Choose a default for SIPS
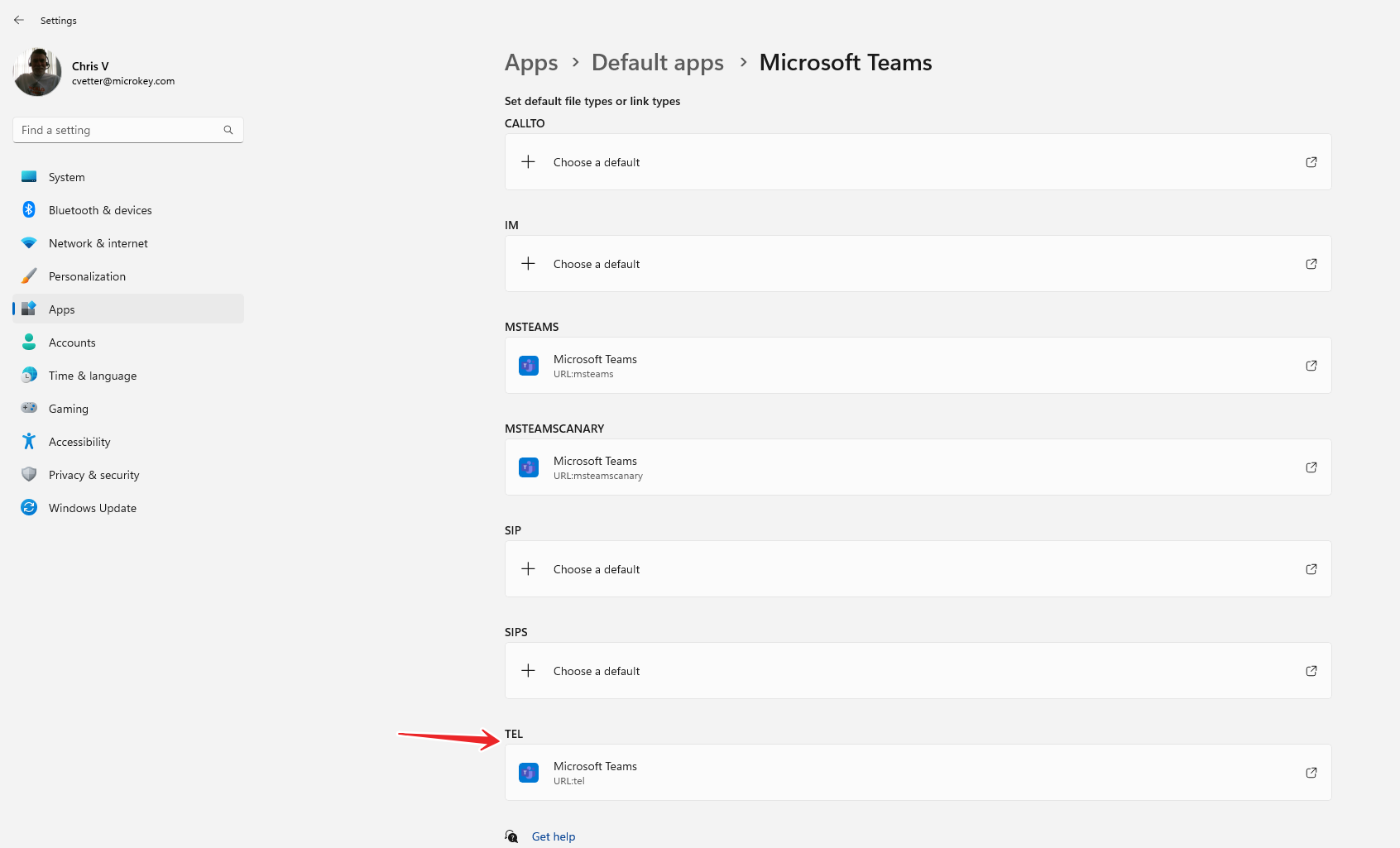Image resolution: width=1400 pixels, height=848 pixels. [x=918, y=671]
